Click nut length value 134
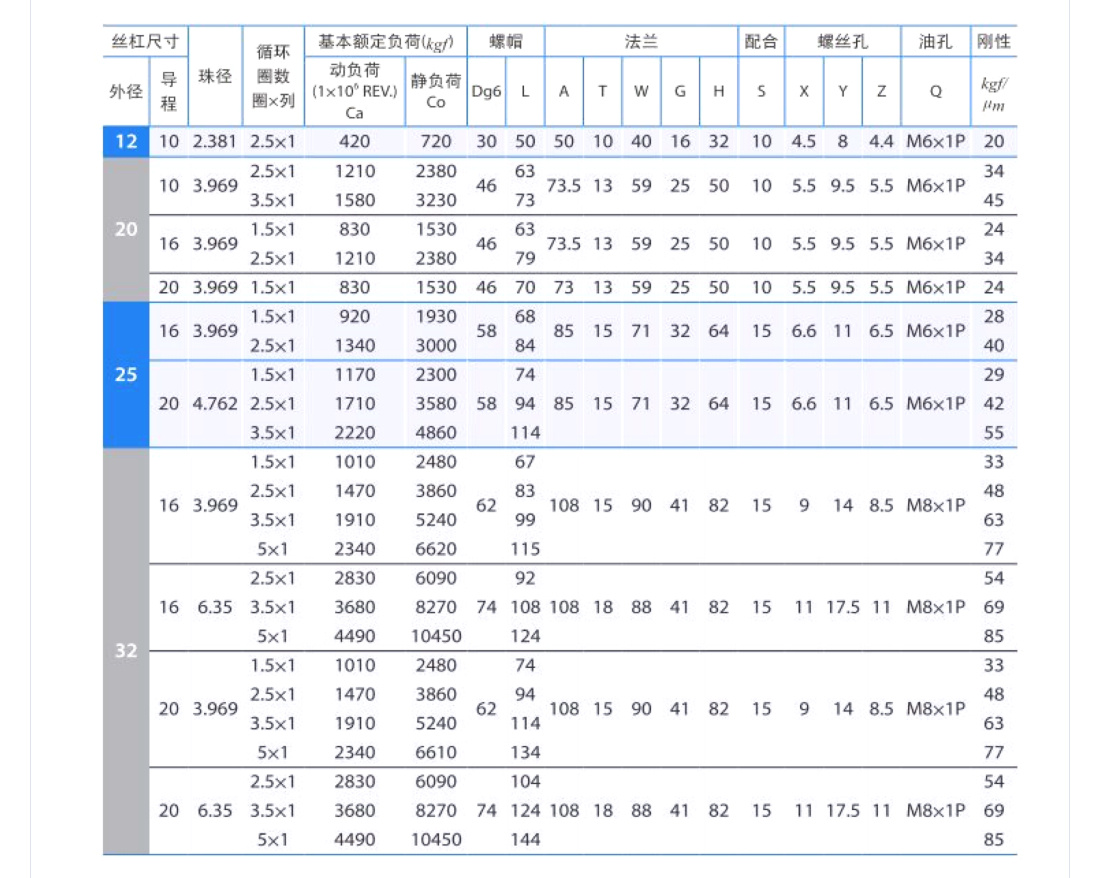This screenshot has height=878, width=1100. 525,752
